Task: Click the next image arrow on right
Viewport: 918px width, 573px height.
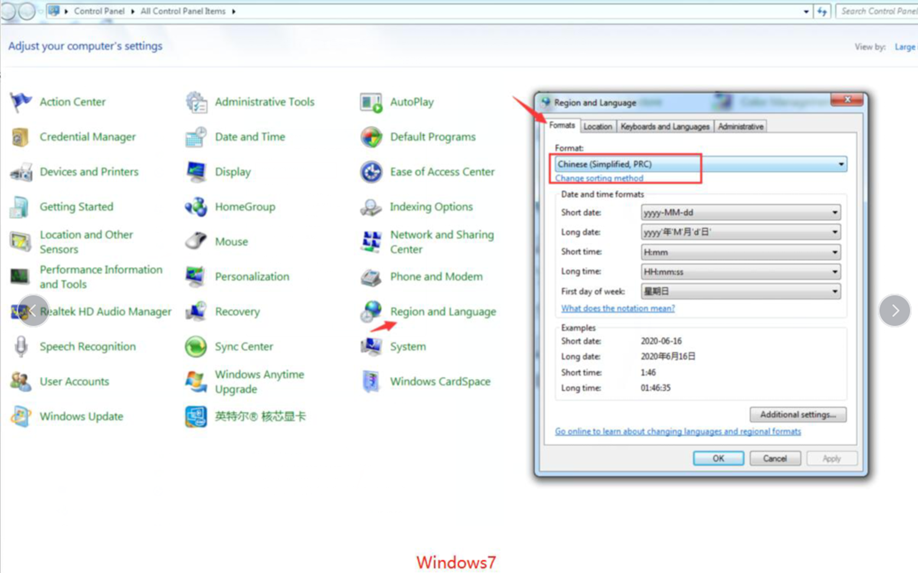Action: [894, 310]
